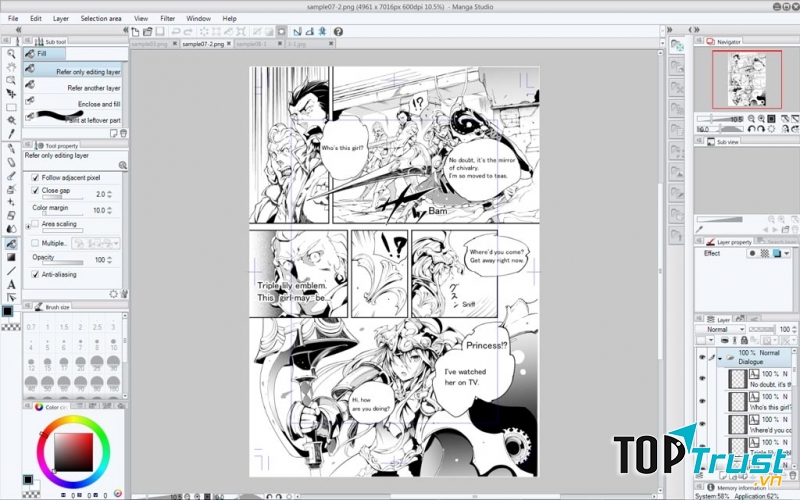
Task: Click the layer opacity slider
Action: pyautogui.click(x=761, y=330)
